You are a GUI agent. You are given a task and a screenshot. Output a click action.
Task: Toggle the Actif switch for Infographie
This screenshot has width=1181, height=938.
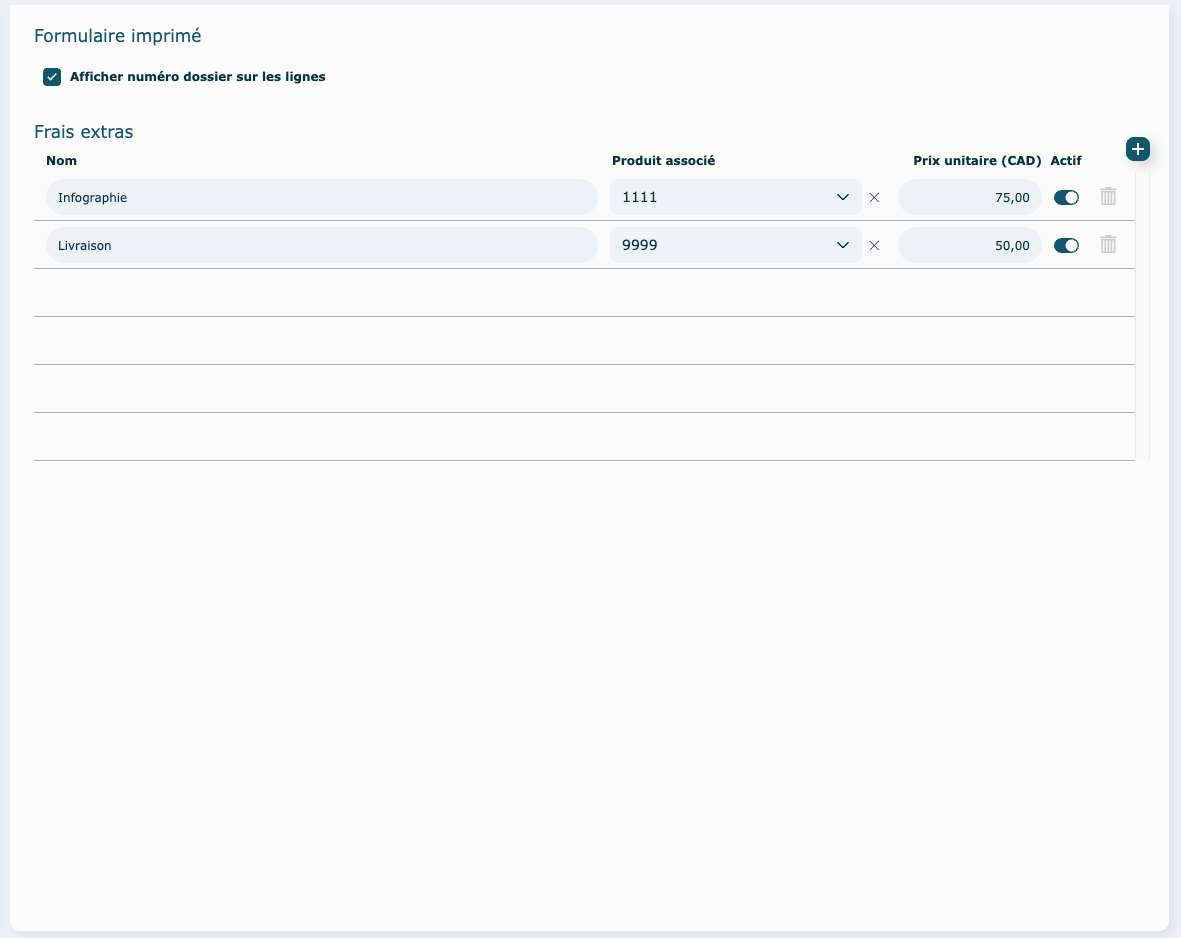1066,198
